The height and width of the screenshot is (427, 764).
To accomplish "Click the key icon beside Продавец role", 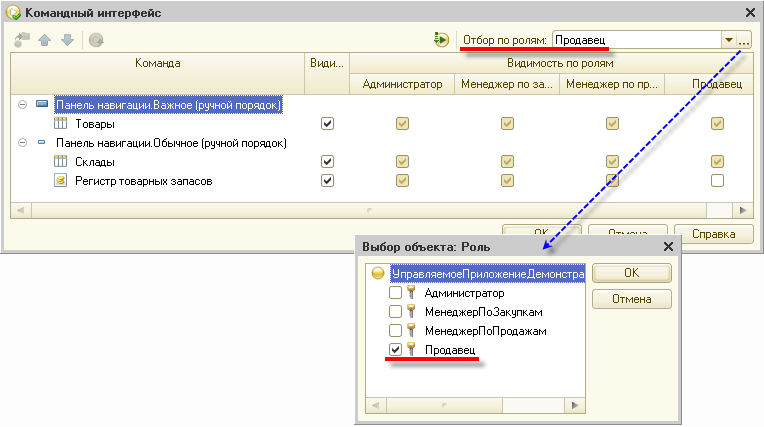I will [411, 349].
